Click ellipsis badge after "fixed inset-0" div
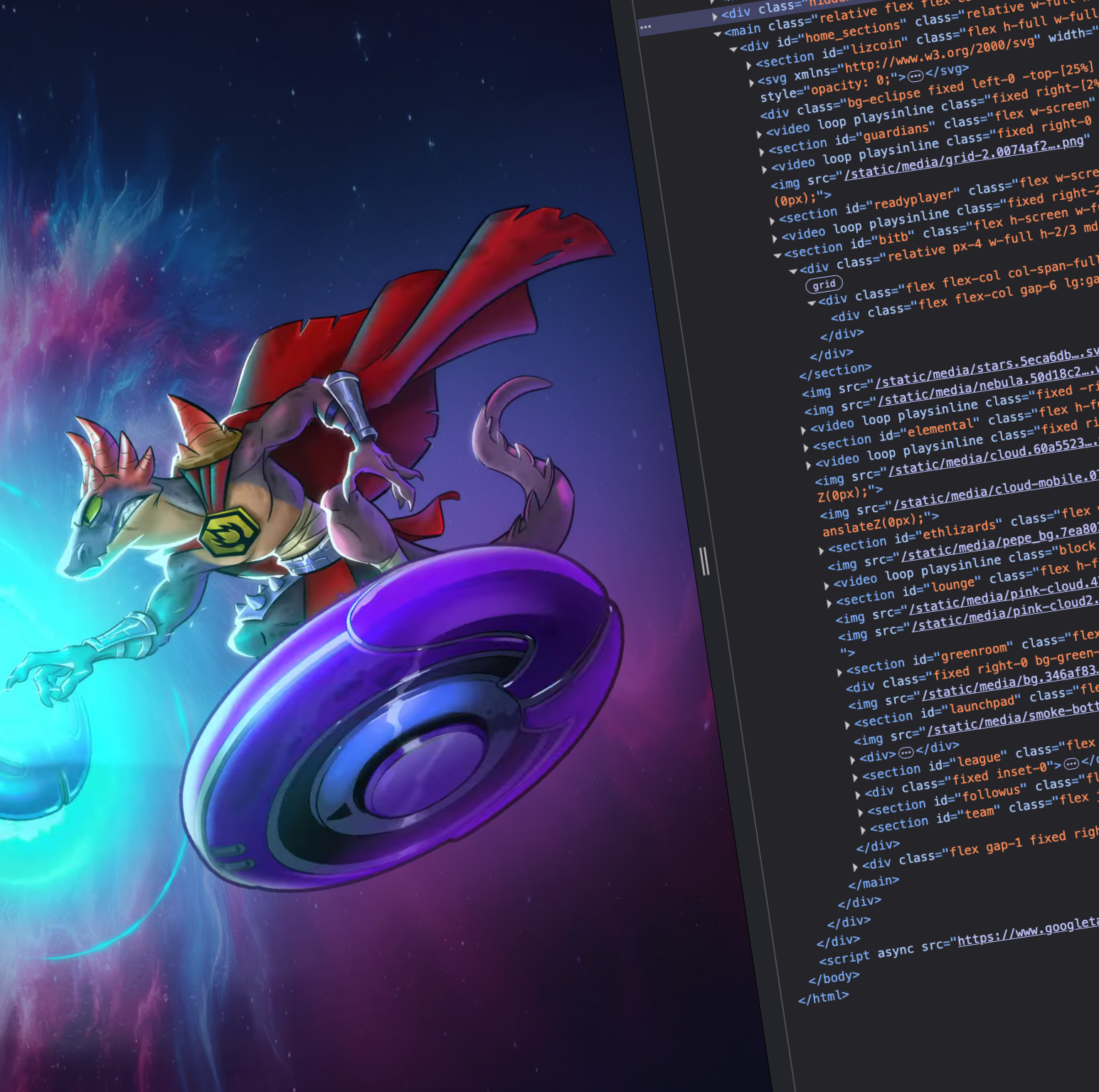1099x1092 pixels. coord(1071,763)
